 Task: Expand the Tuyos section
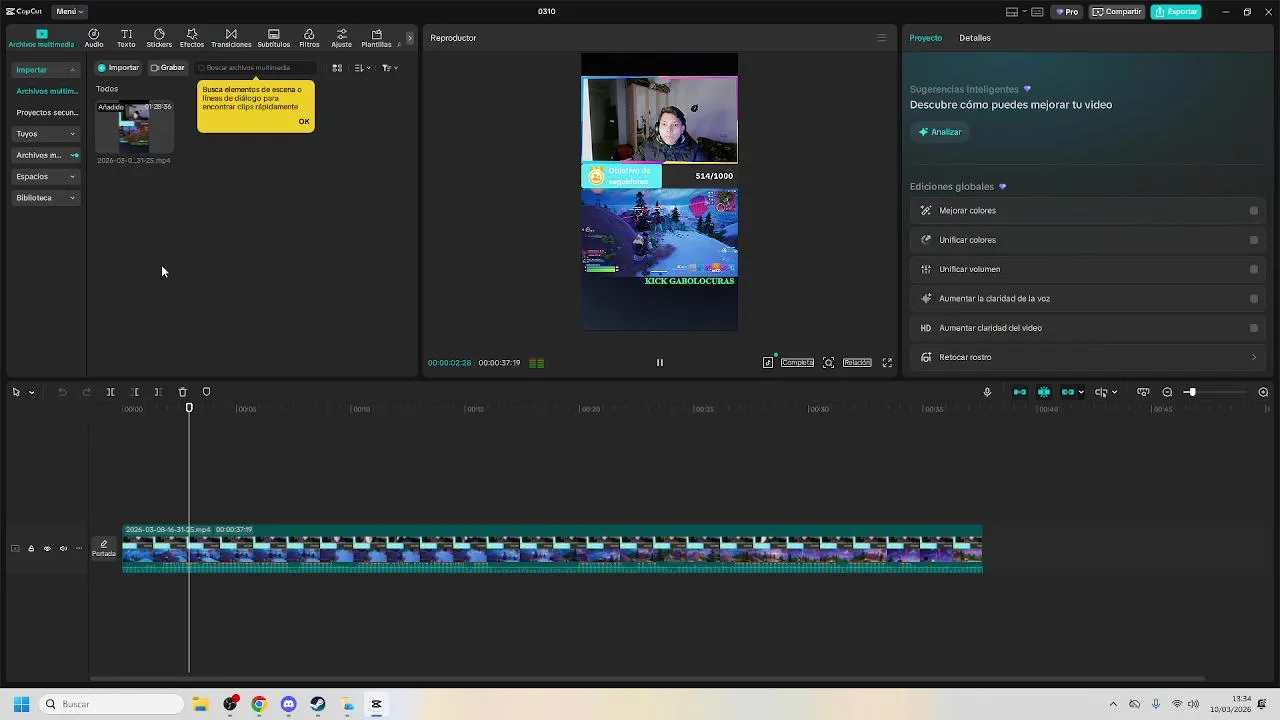pyautogui.click(x=46, y=134)
